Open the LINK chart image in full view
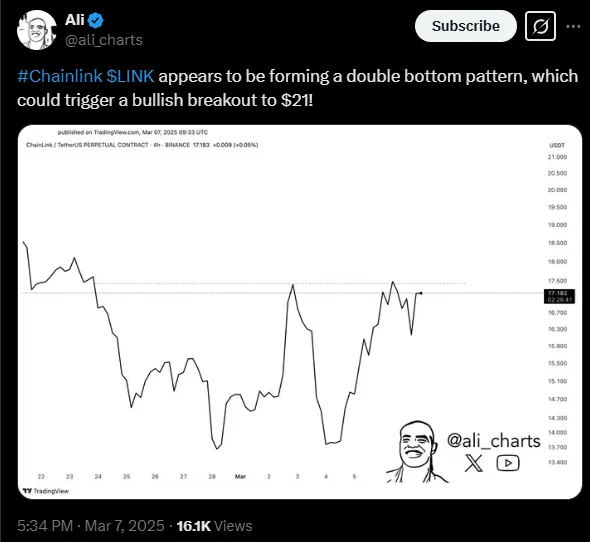This screenshot has height=542, width=590. click(300, 312)
